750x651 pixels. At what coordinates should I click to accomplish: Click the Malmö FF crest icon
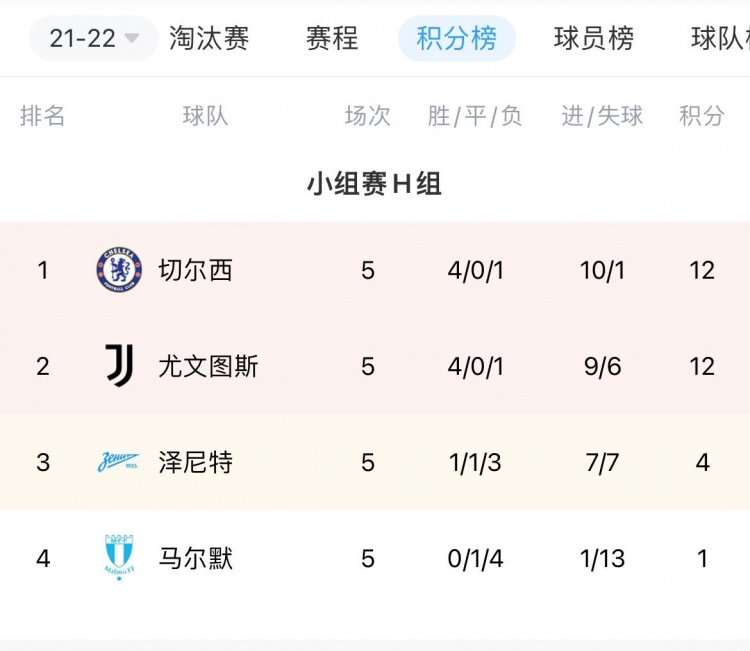click(119, 557)
